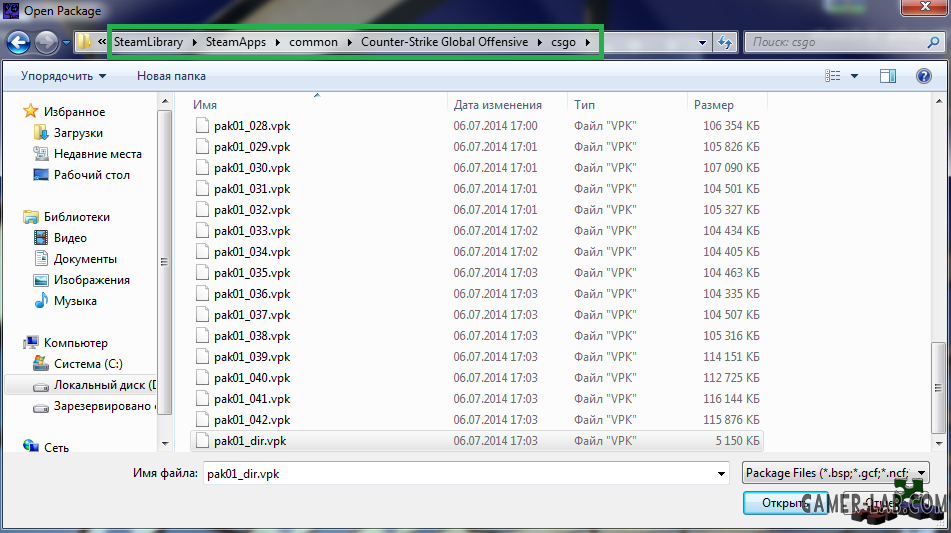
Task: Refresh the csgo folder view
Action: point(725,42)
